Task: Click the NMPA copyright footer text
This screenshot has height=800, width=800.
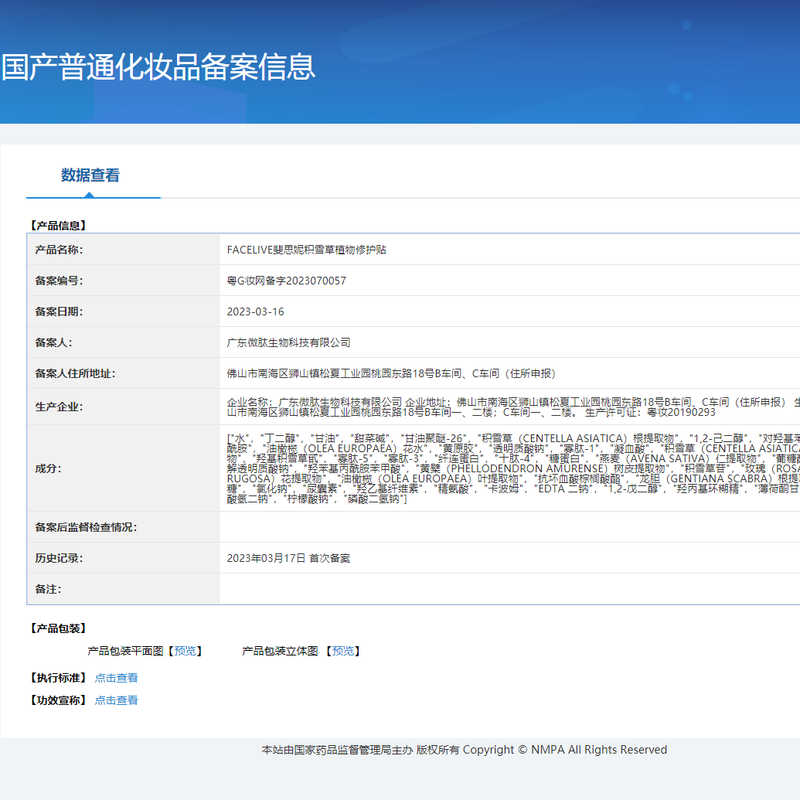Action: coord(464,750)
